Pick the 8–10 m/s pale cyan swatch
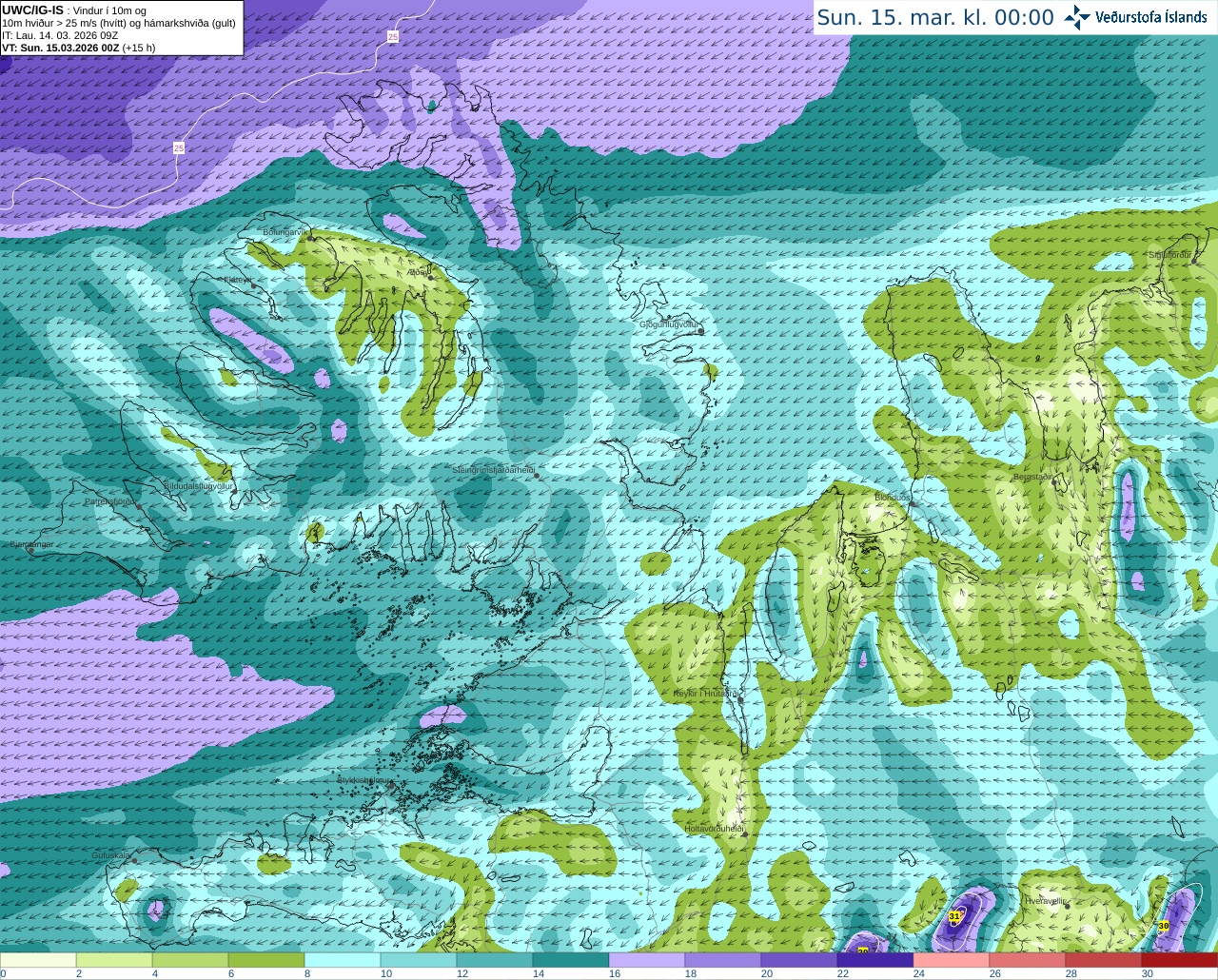1218x980 pixels. coord(343,960)
